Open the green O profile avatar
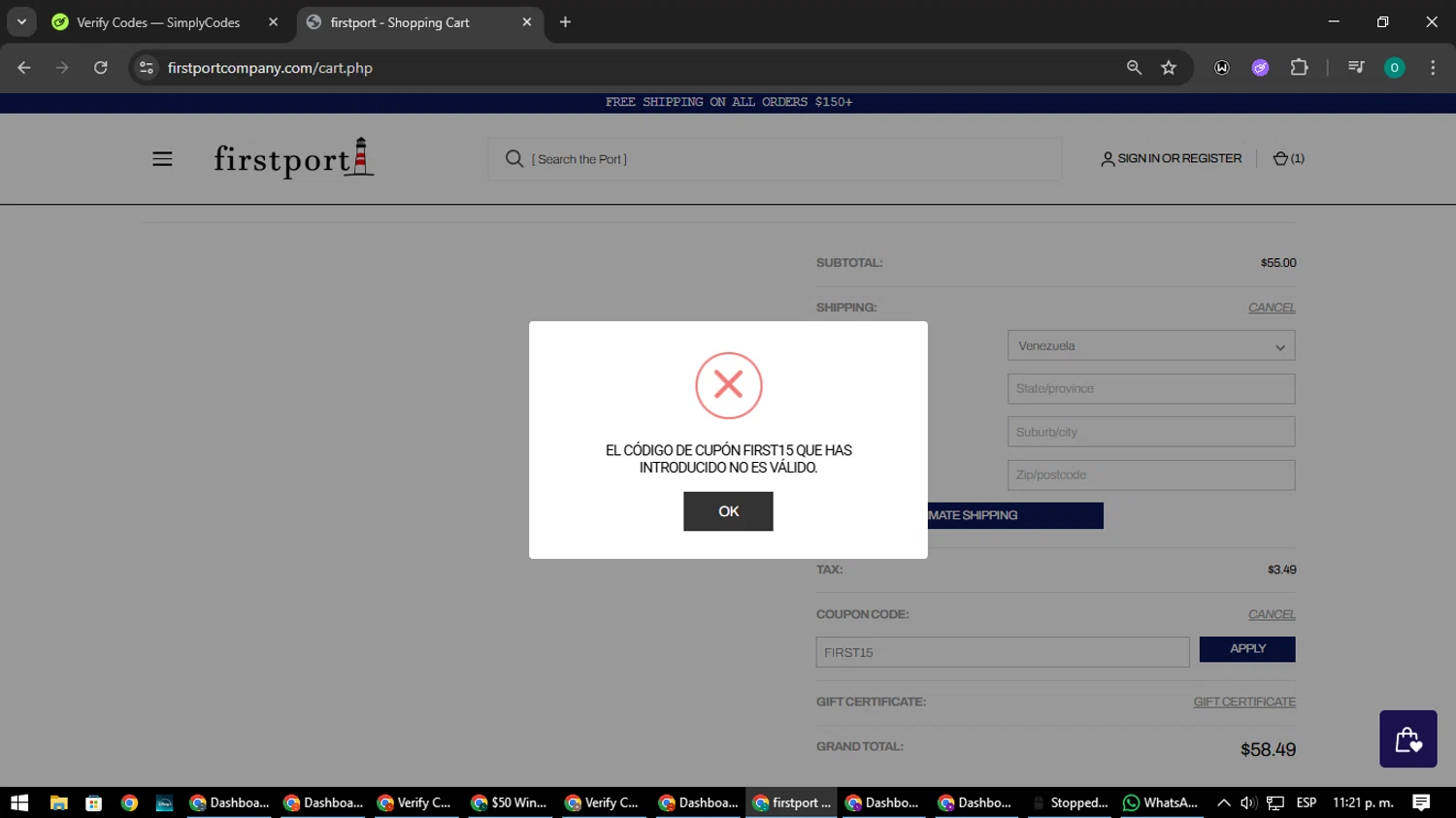Viewport: 1456px width, 818px height. pos(1394,68)
